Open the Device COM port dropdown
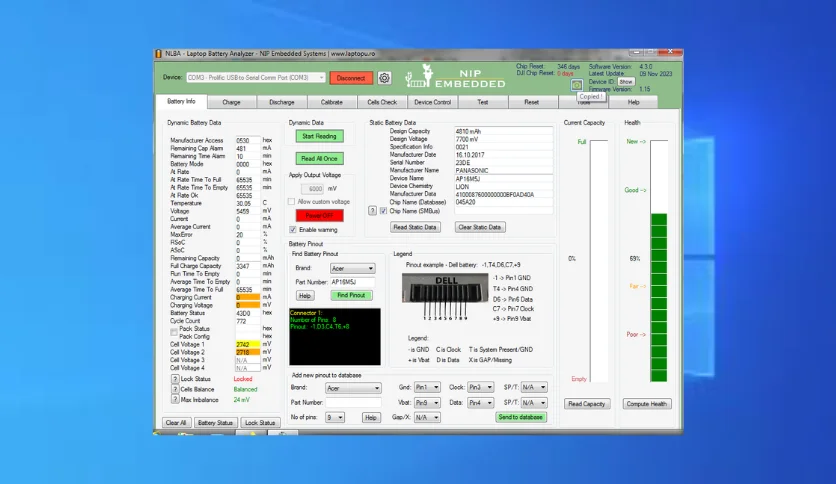The height and width of the screenshot is (484, 836). [x=256, y=78]
